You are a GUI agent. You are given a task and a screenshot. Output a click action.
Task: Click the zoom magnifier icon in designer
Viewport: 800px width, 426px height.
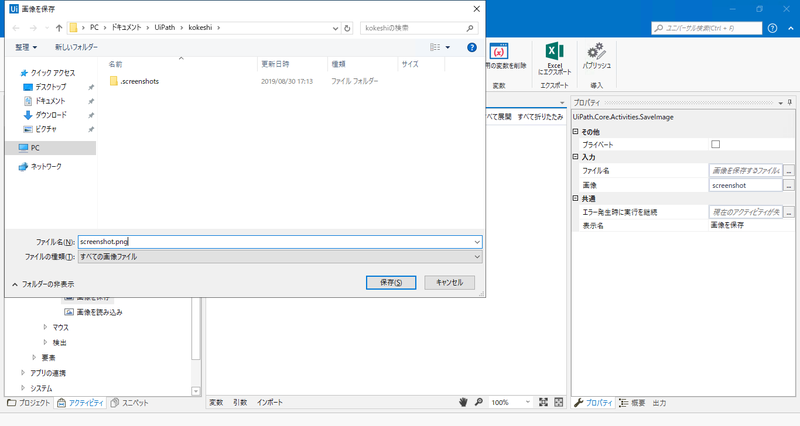pyautogui.click(x=479, y=403)
